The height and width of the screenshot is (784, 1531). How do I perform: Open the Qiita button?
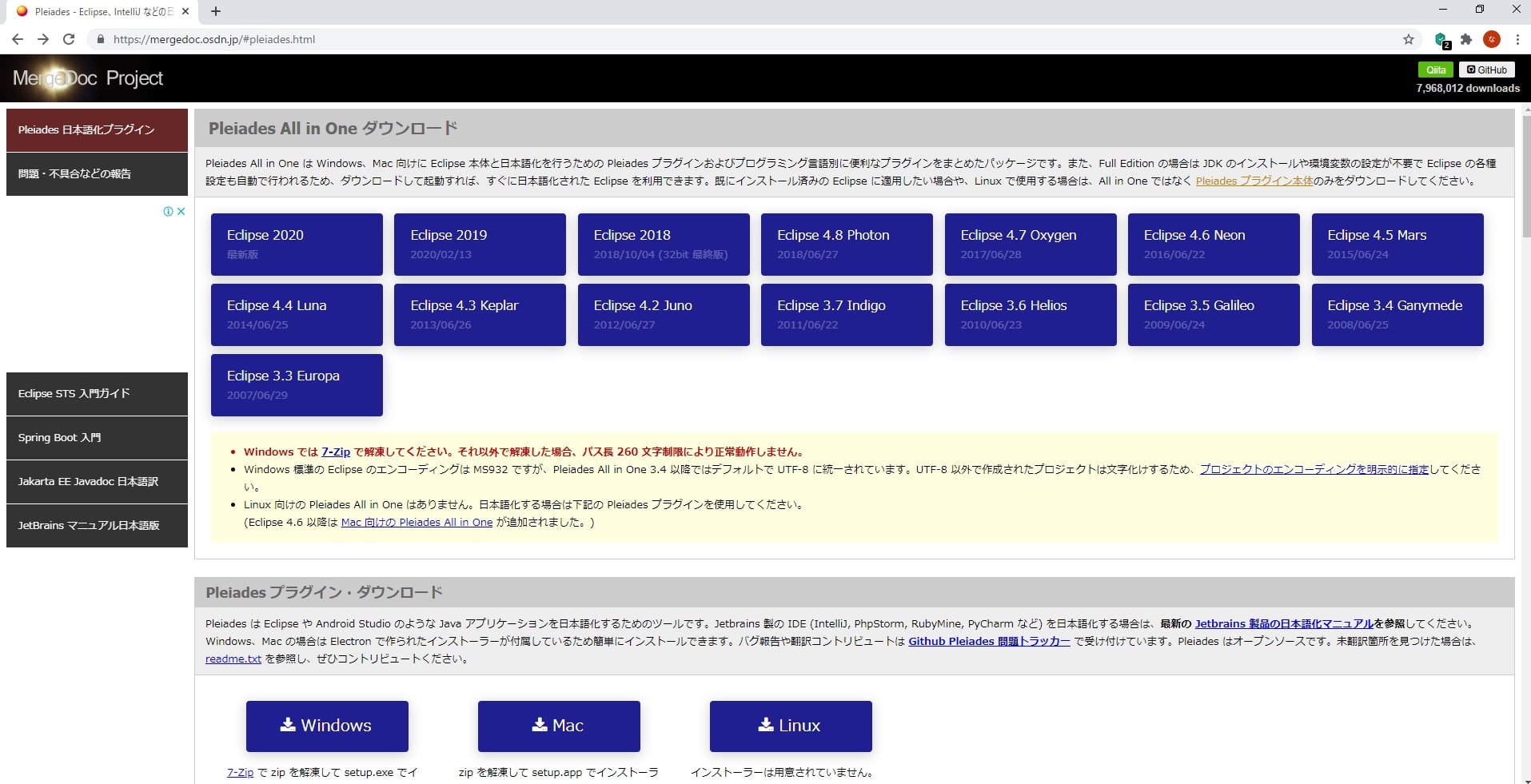1436,70
